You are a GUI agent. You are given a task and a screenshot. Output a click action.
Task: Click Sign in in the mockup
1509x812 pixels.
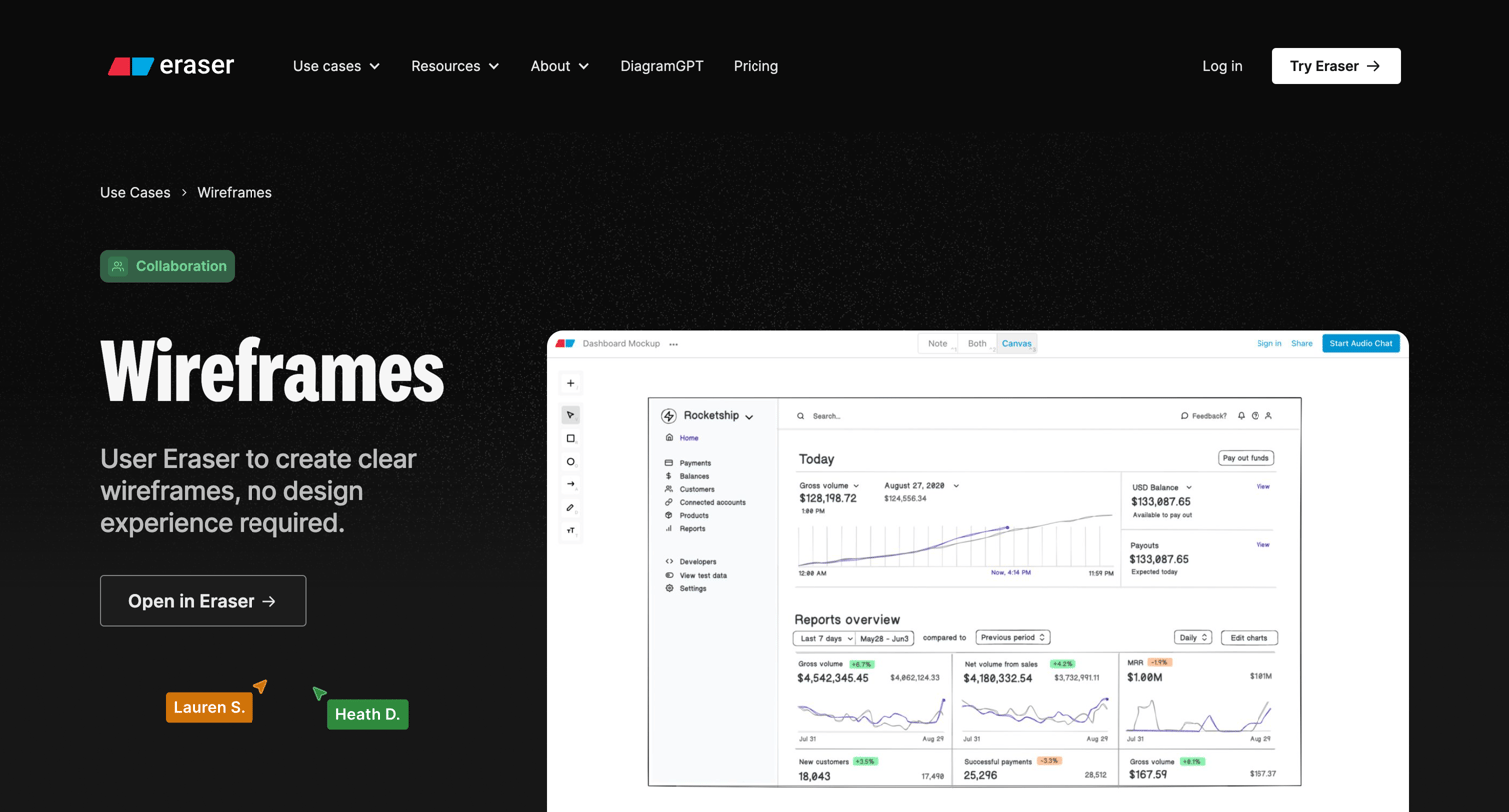(1269, 343)
